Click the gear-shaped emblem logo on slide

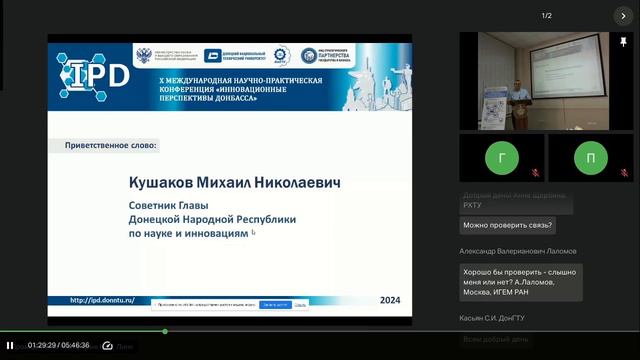tap(281, 55)
